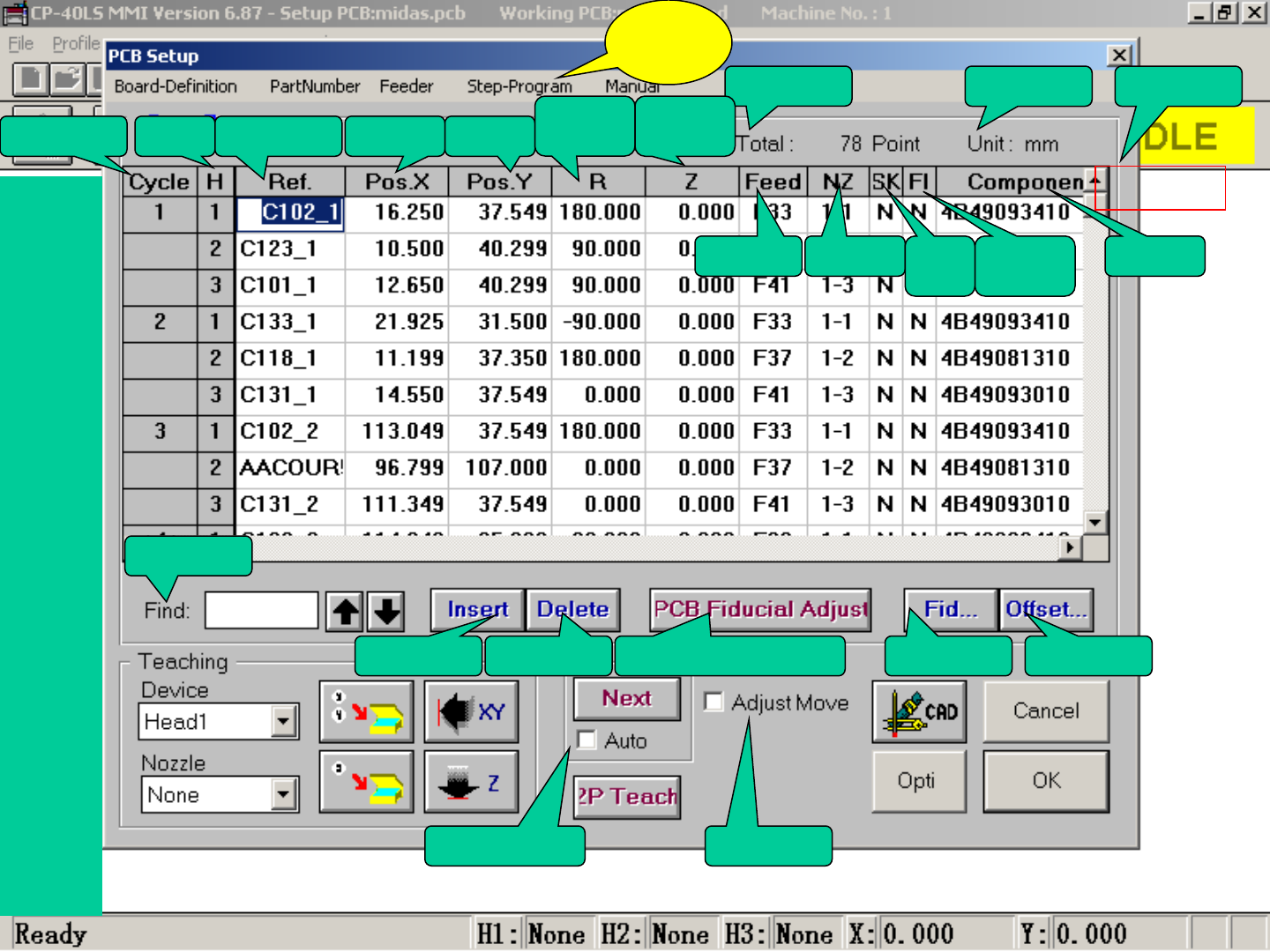Click the Next button
Image resolution: width=1270 pixels, height=952 pixels.
point(627,699)
